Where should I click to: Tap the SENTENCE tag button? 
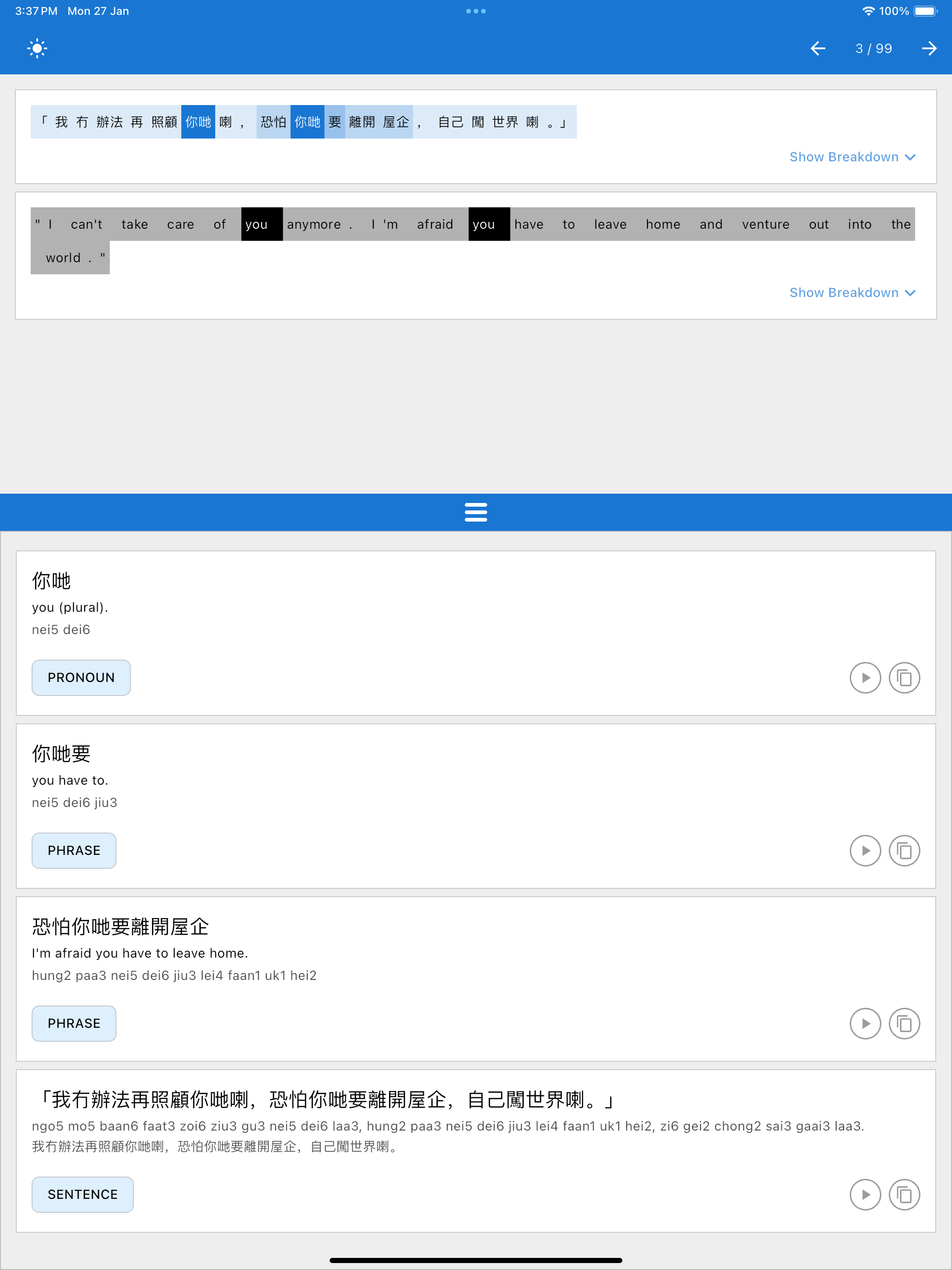point(83,1194)
